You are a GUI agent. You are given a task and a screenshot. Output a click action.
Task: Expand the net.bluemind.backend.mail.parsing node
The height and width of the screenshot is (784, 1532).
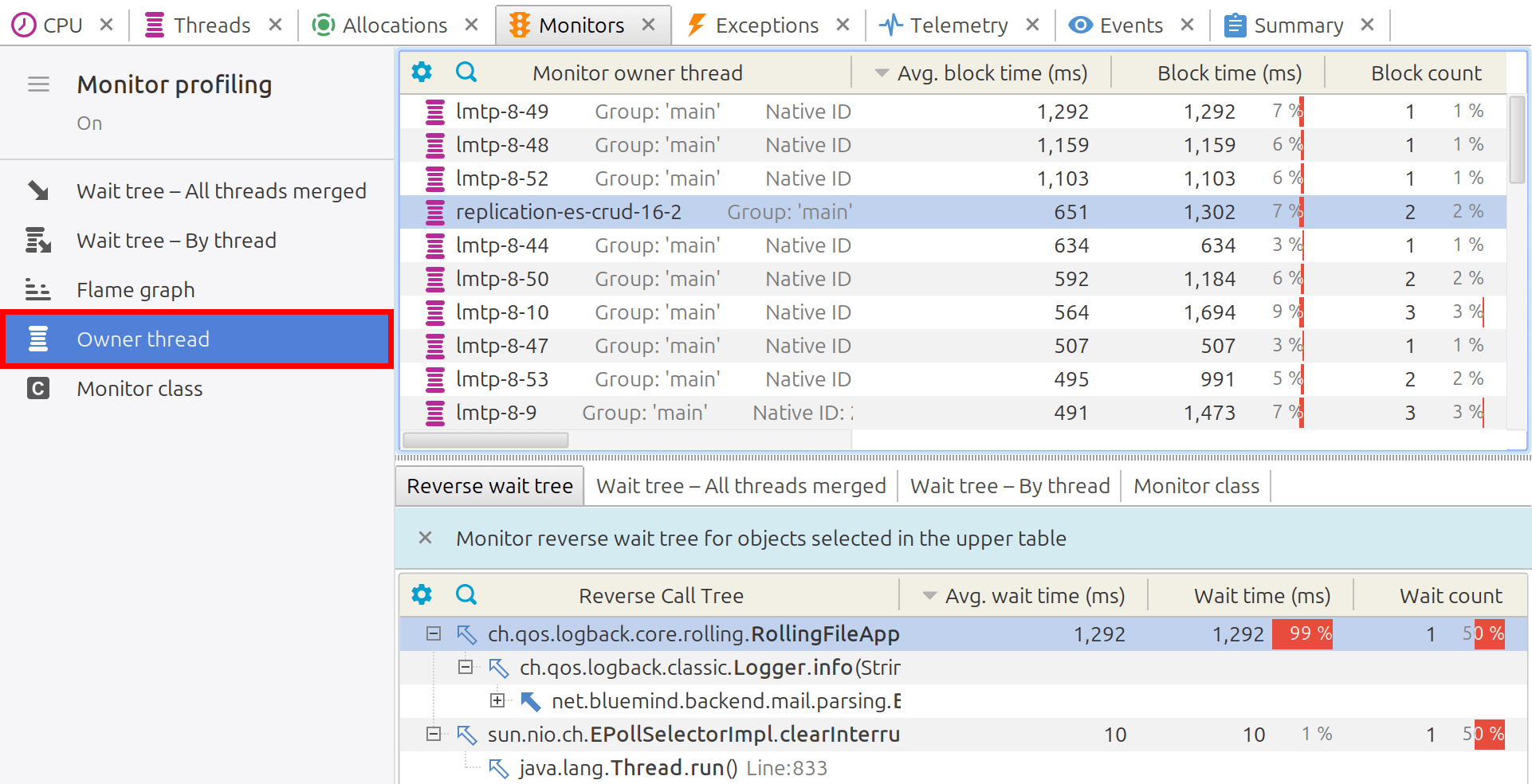497,700
